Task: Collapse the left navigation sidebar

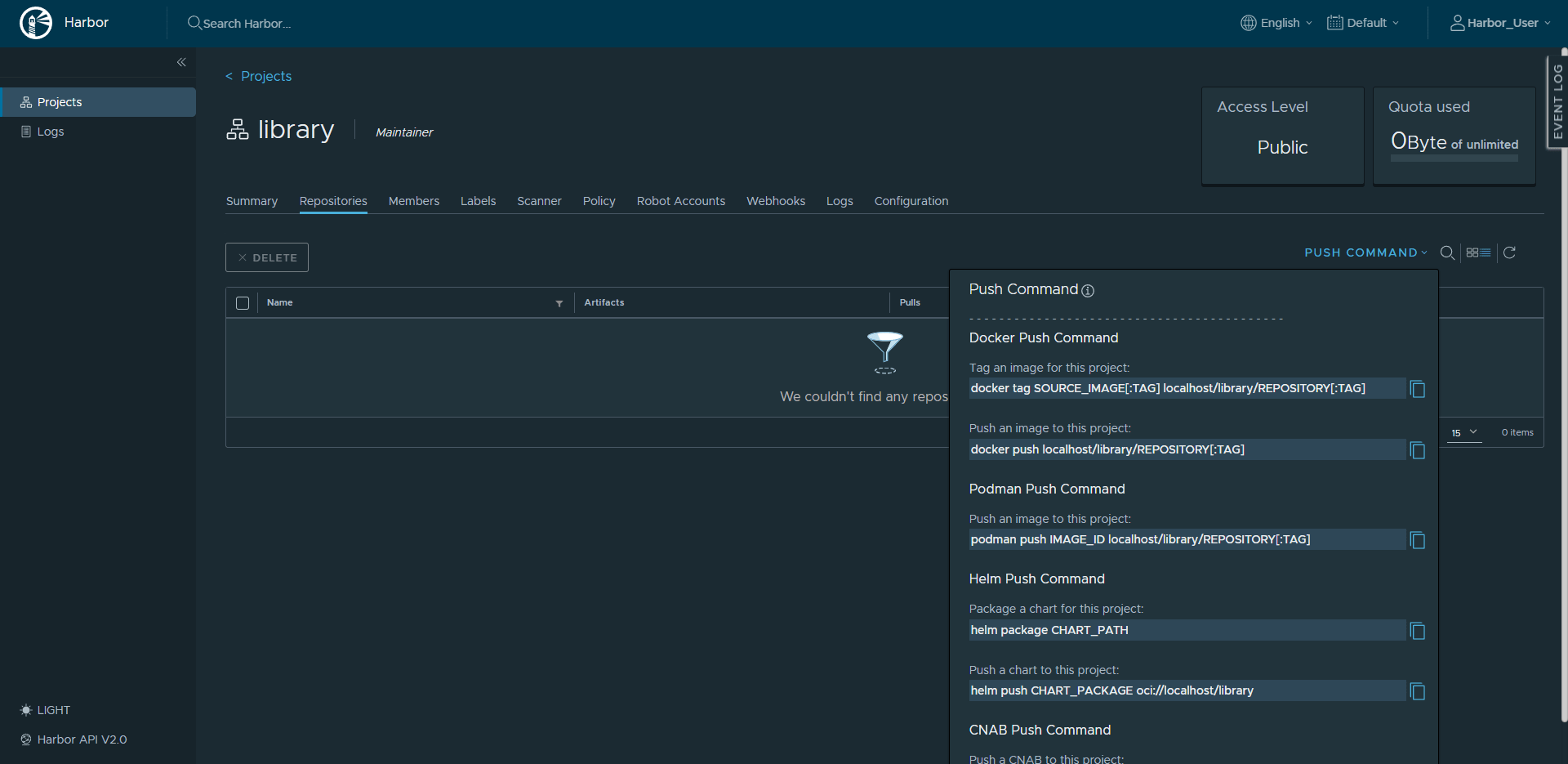Action: (x=181, y=62)
